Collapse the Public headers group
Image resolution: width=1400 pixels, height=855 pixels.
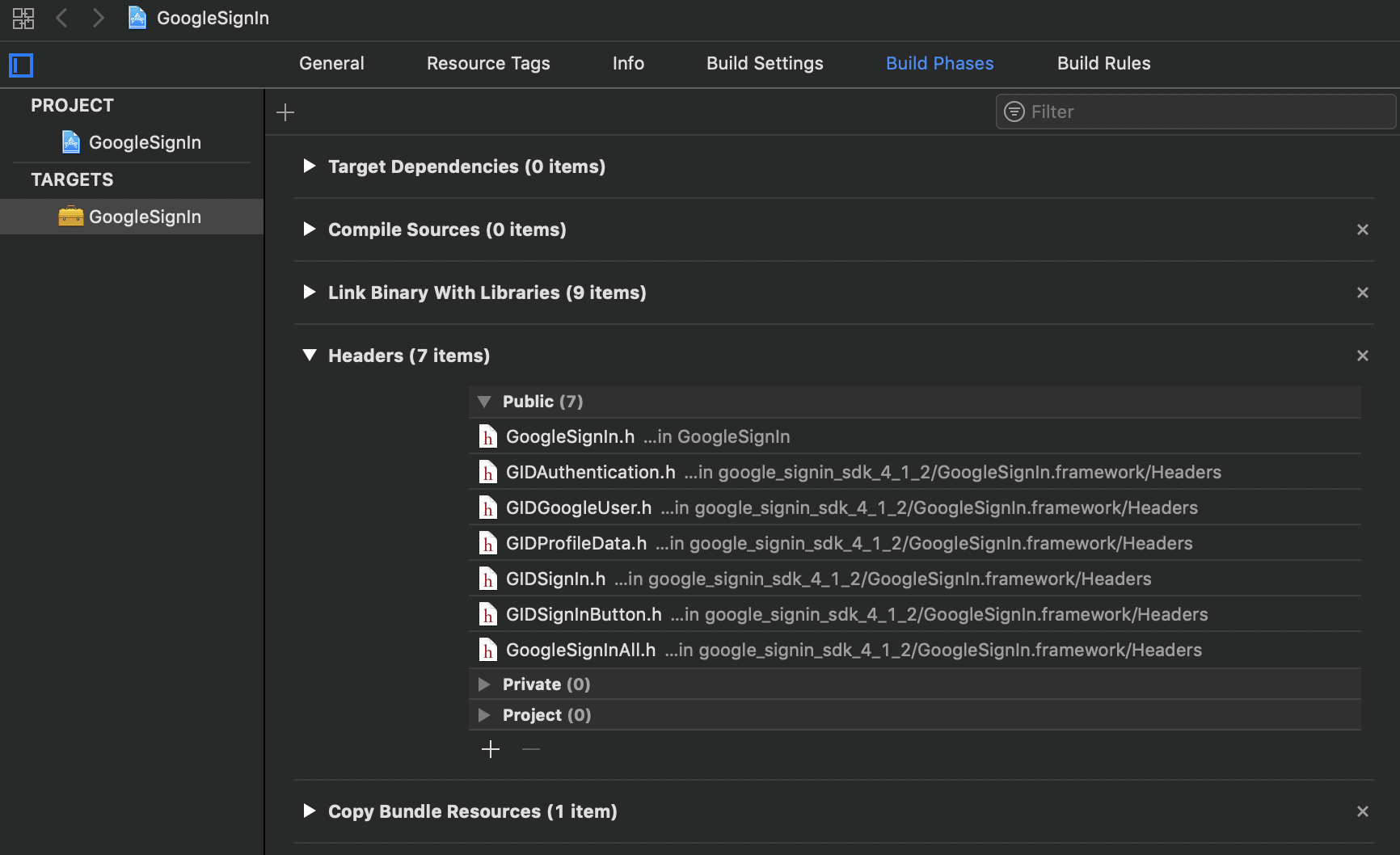484,402
